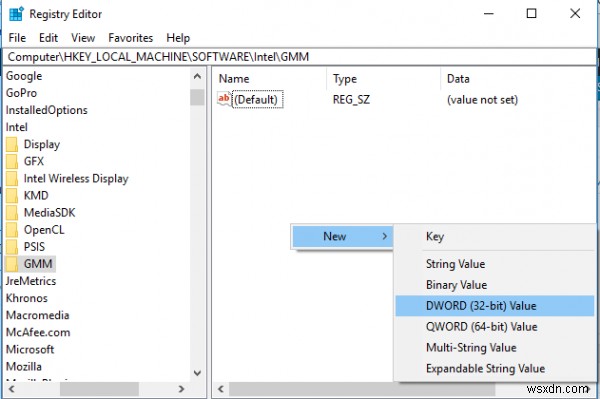The image size is (600, 399).
Task: Close the Registry Editor window
Action: (575, 14)
